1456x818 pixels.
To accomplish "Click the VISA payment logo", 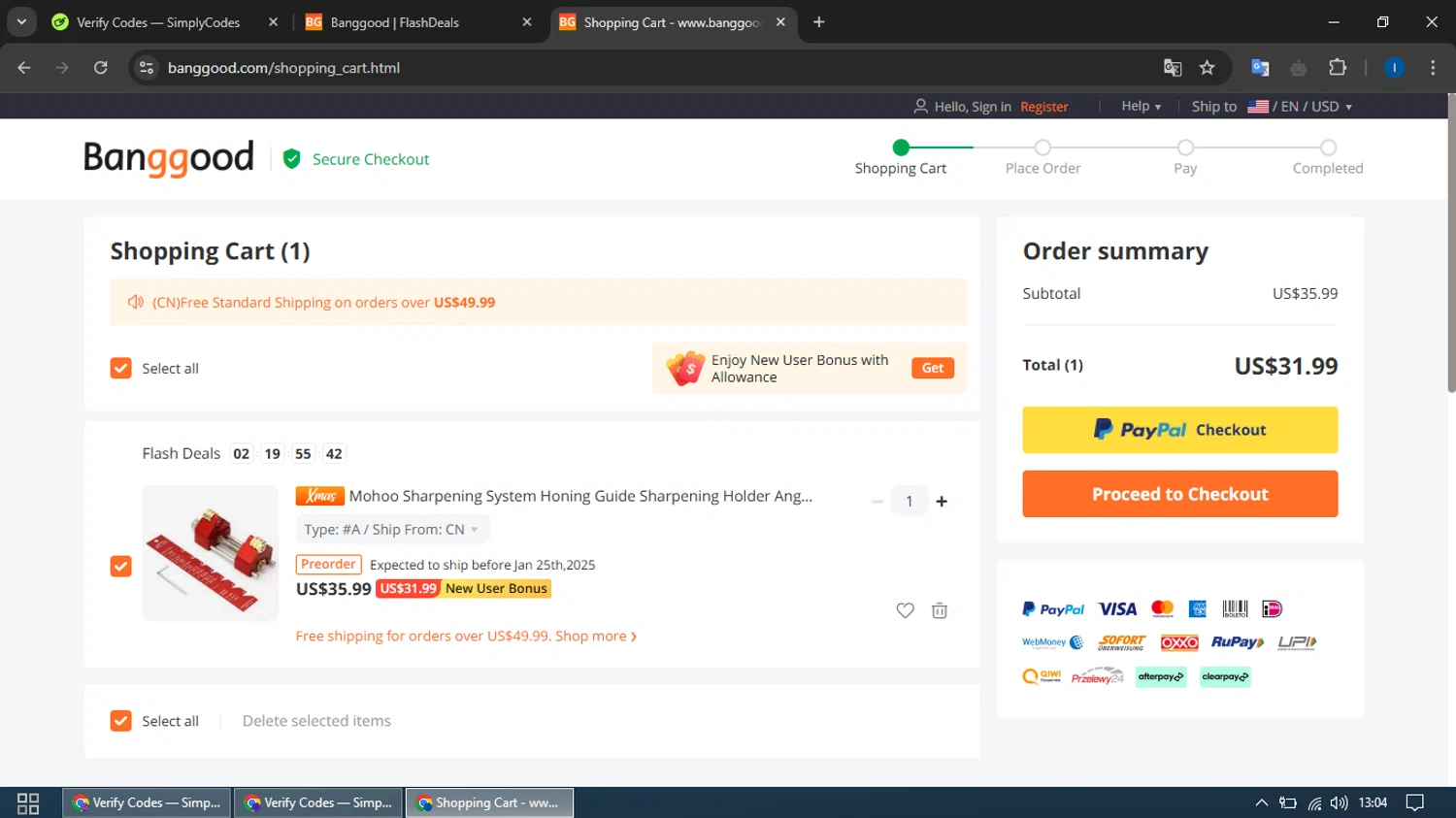I will click(x=1117, y=609).
